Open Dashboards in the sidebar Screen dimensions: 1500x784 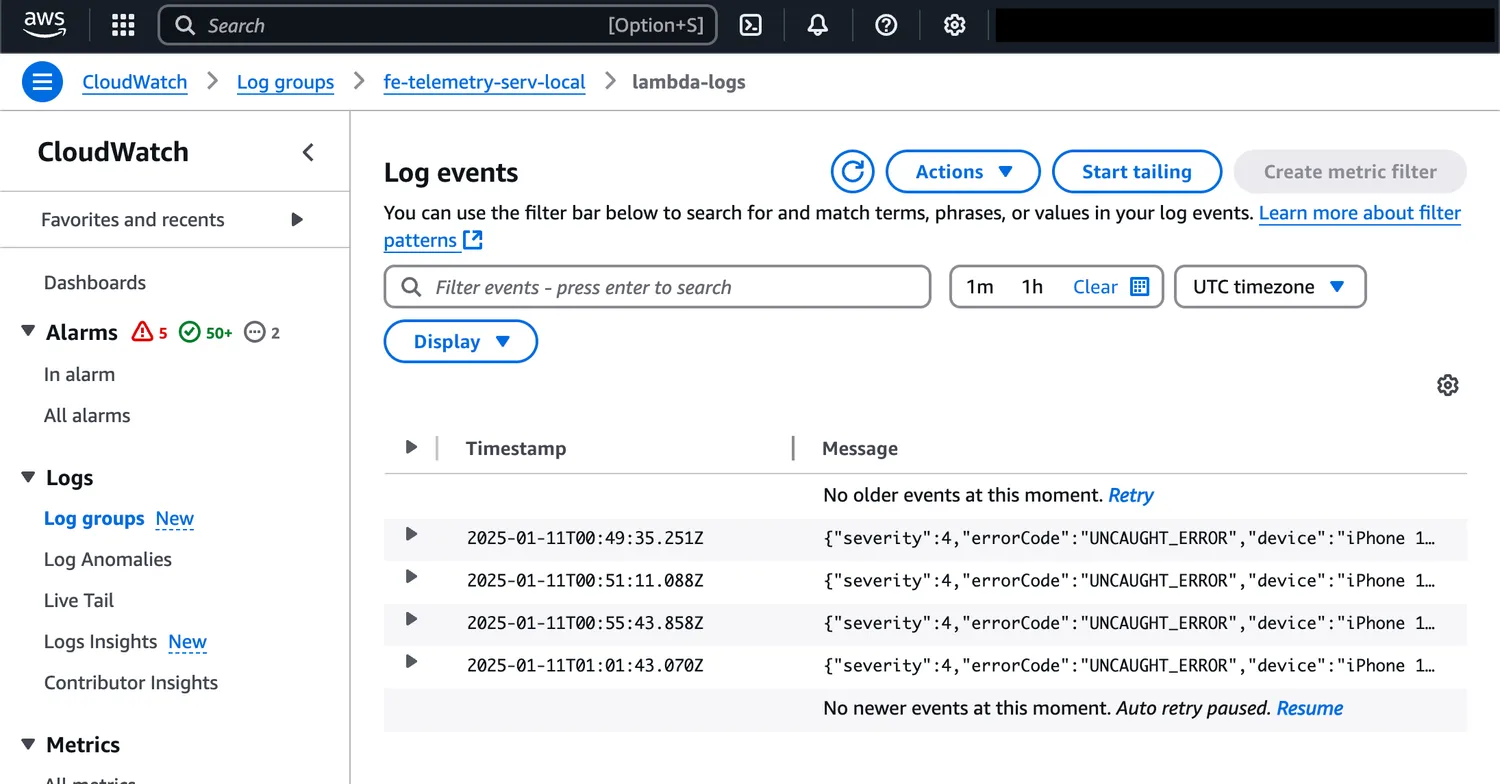pyautogui.click(x=95, y=283)
